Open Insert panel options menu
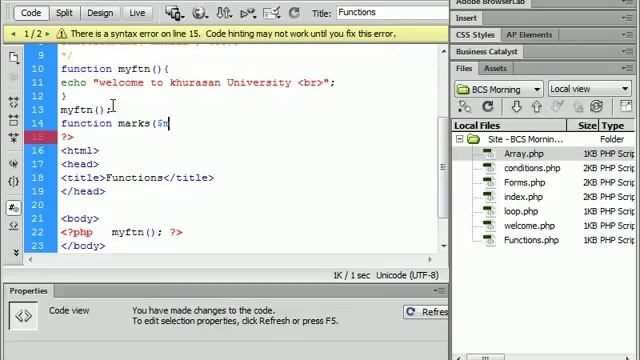The width and height of the screenshot is (640, 360). (627, 18)
